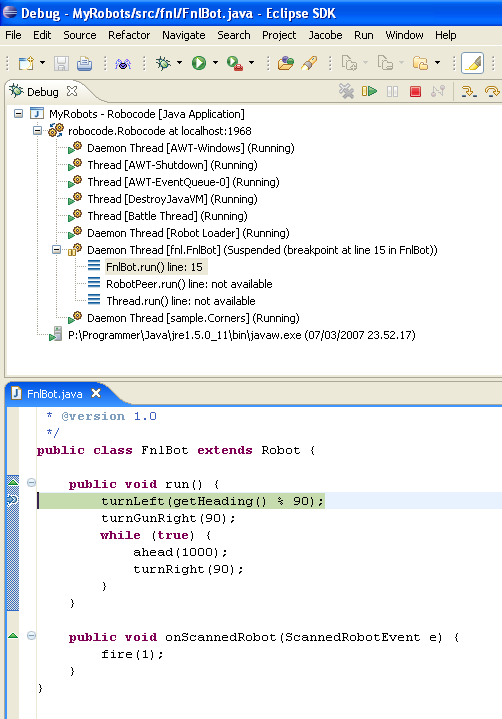
Task: Open the New wizard dropdown arrow
Action: coord(42,63)
